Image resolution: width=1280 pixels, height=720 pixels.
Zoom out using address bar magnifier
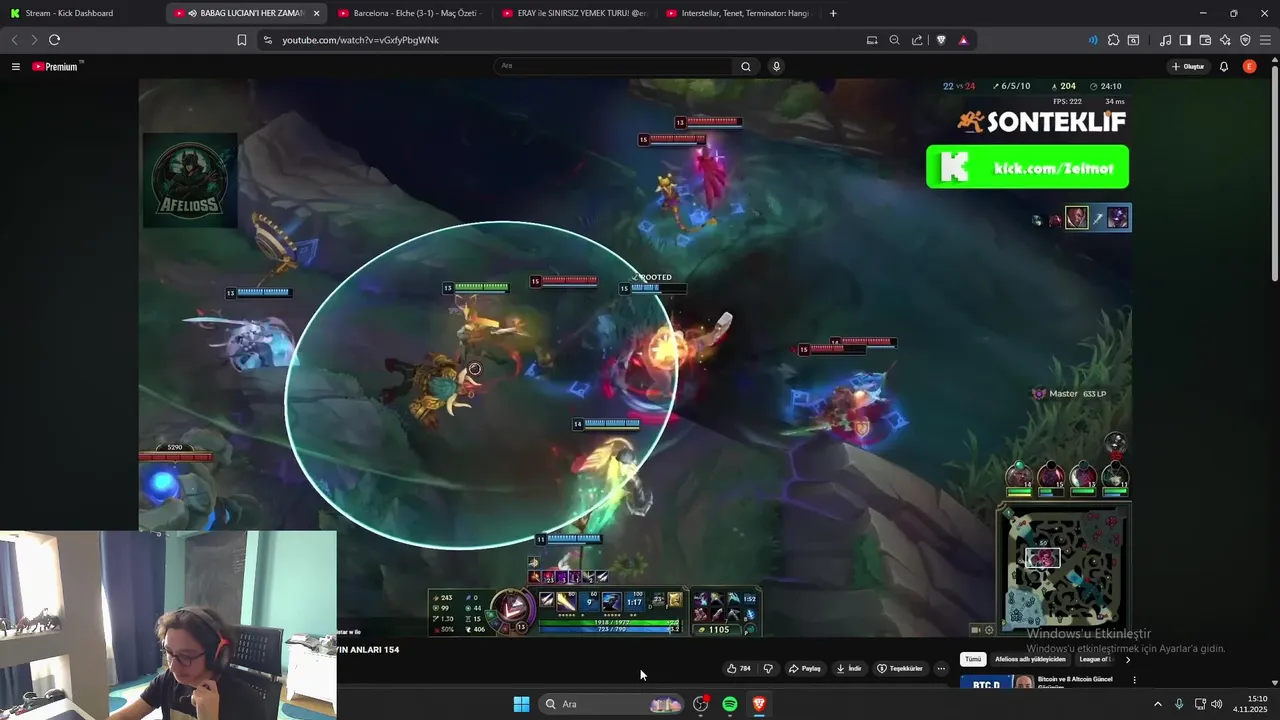(x=895, y=40)
